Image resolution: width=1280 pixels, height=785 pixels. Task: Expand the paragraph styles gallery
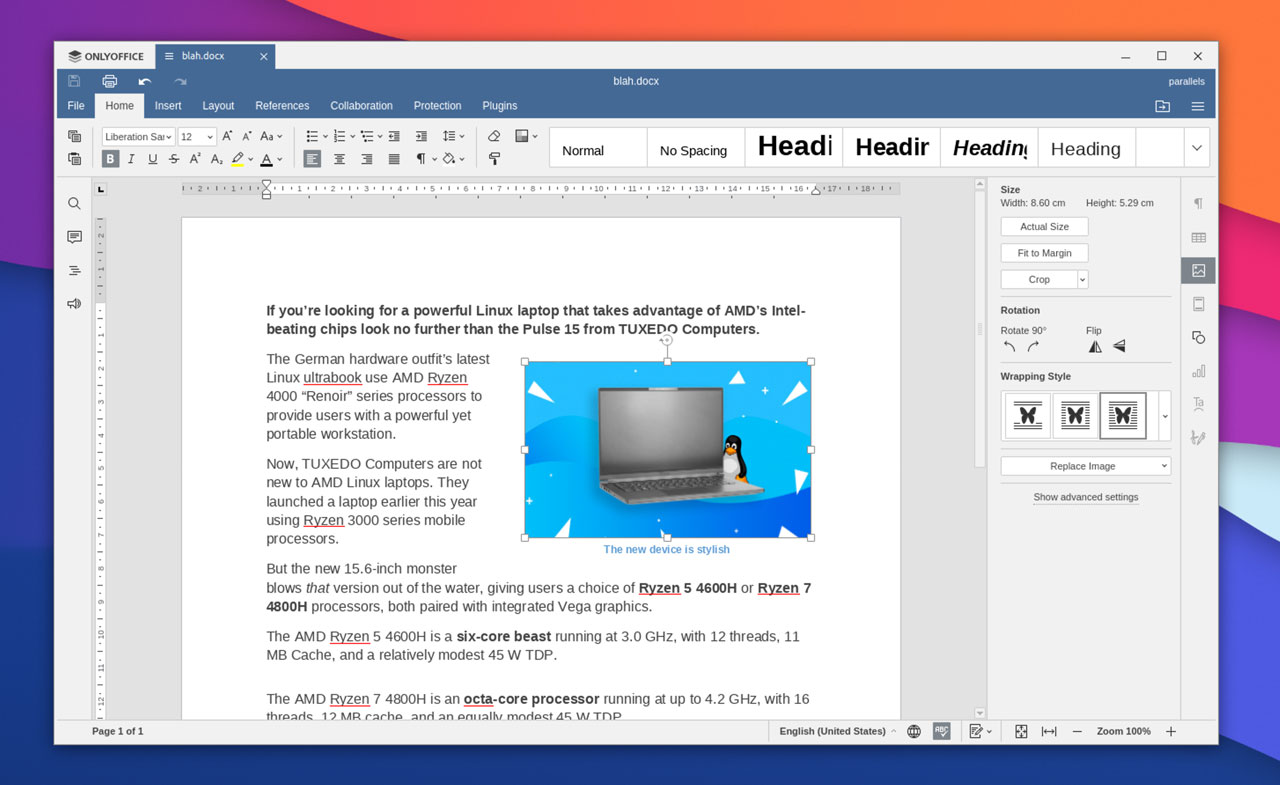tap(1197, 148)
